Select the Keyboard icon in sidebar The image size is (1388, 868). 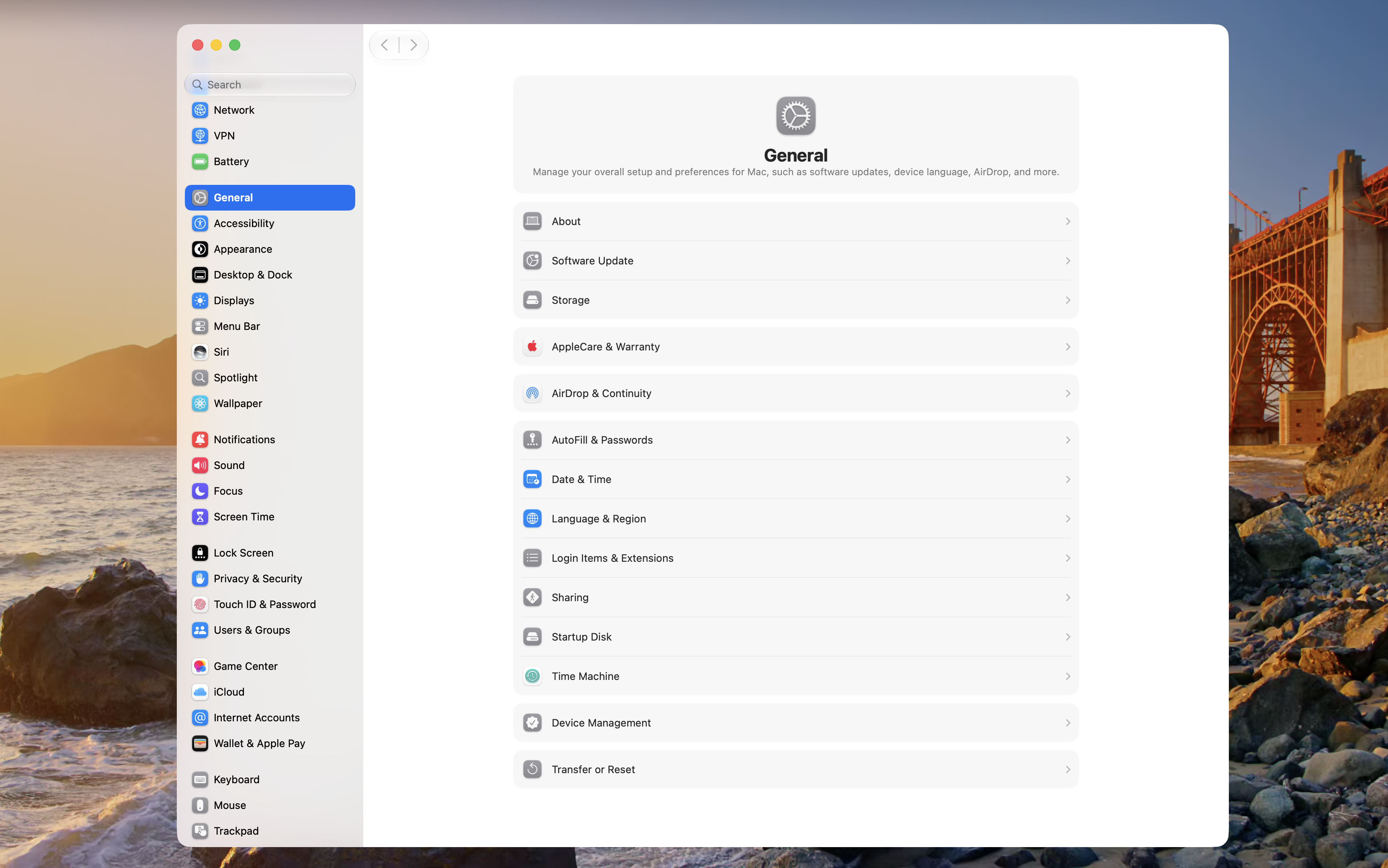click(x=200, y=780)
